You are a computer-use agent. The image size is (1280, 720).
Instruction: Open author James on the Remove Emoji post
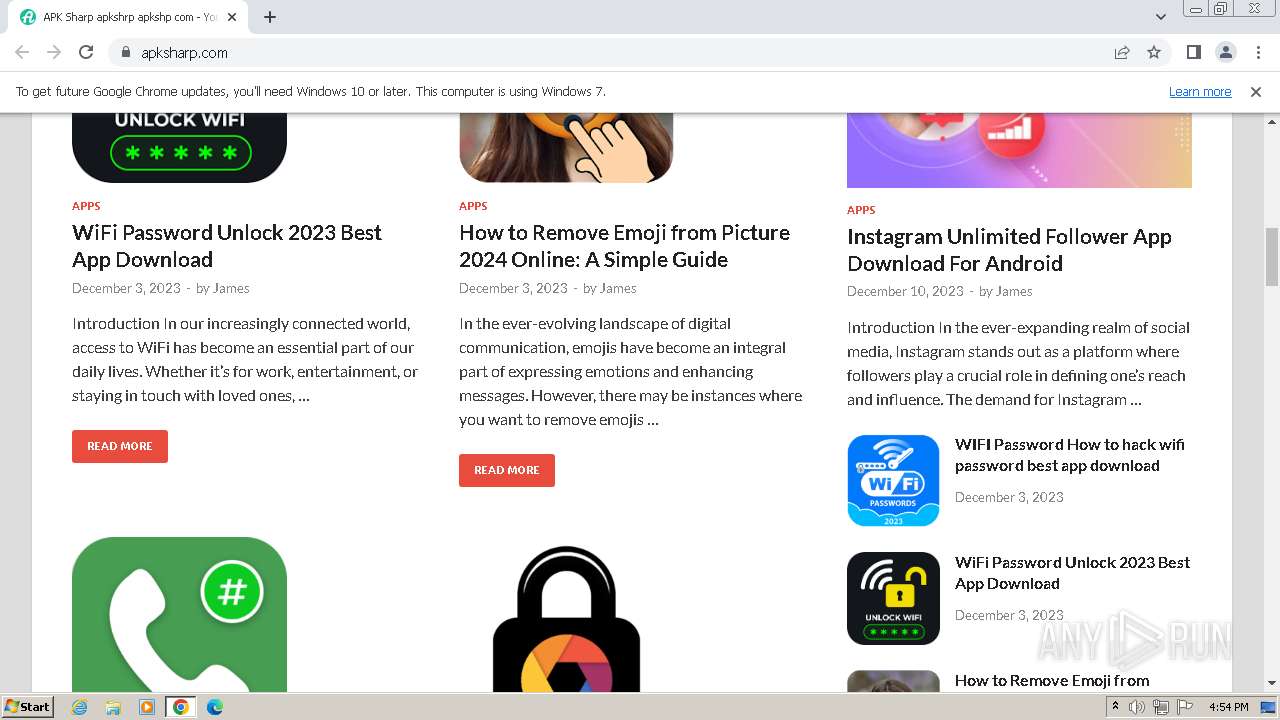[618, 288]
